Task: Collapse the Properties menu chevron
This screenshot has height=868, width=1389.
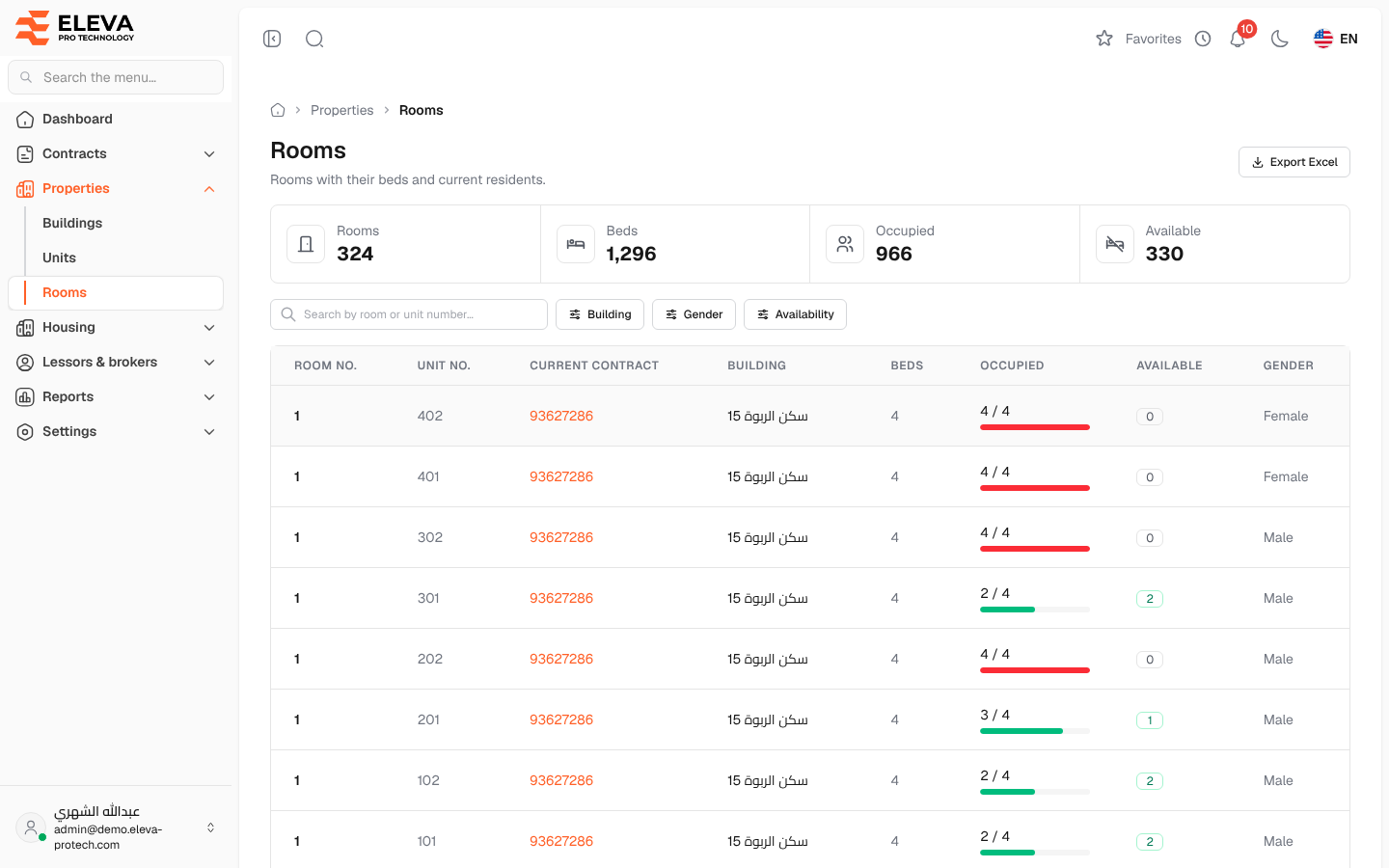Action: pyautogui.click(x=209, y=189)
